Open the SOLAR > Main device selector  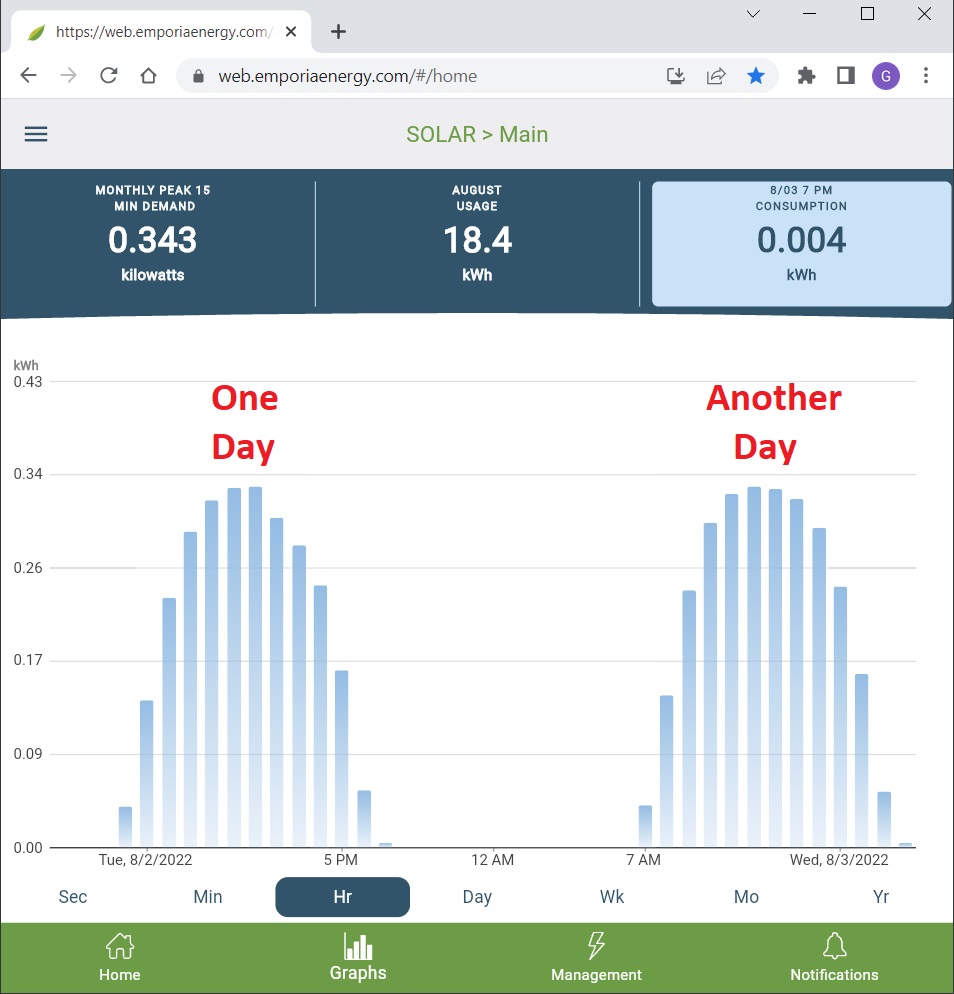tap(477, 134)
